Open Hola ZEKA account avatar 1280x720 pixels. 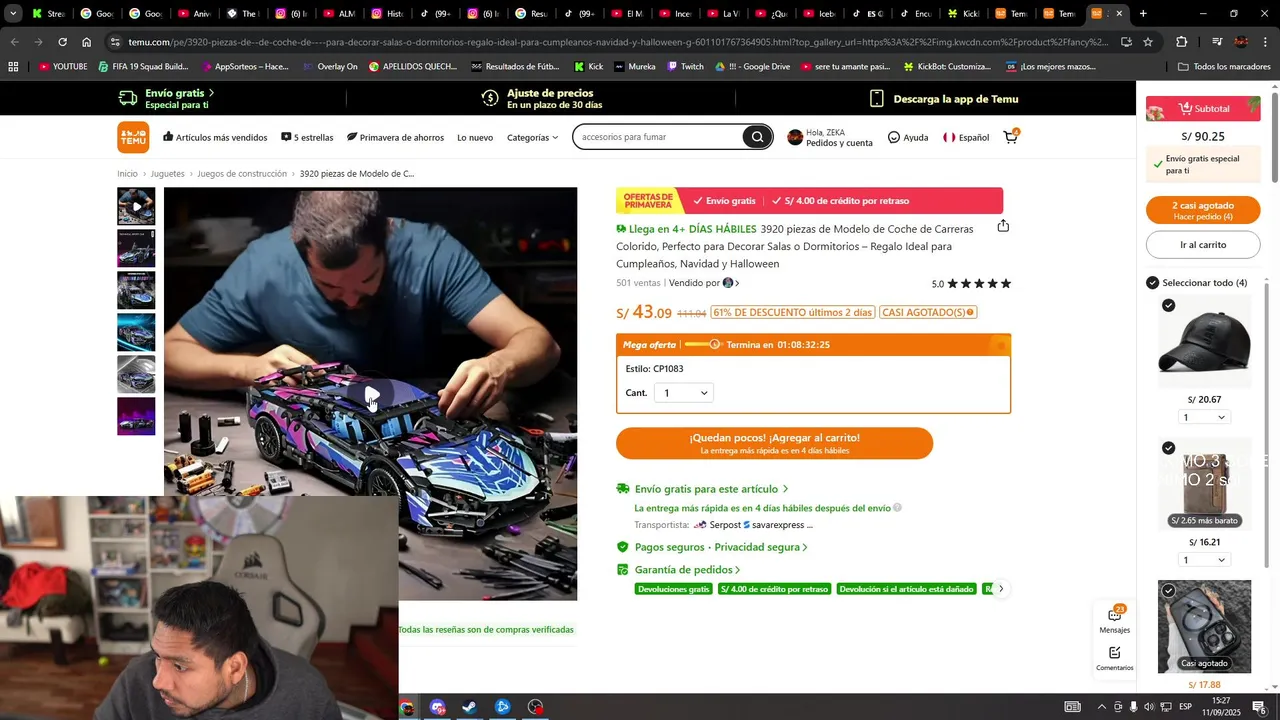795,137
